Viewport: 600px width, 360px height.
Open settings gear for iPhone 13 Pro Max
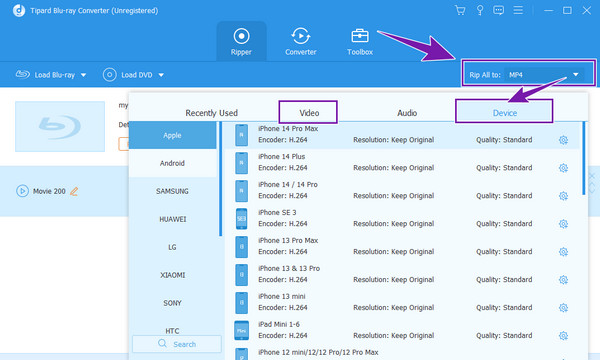[563, 252]
